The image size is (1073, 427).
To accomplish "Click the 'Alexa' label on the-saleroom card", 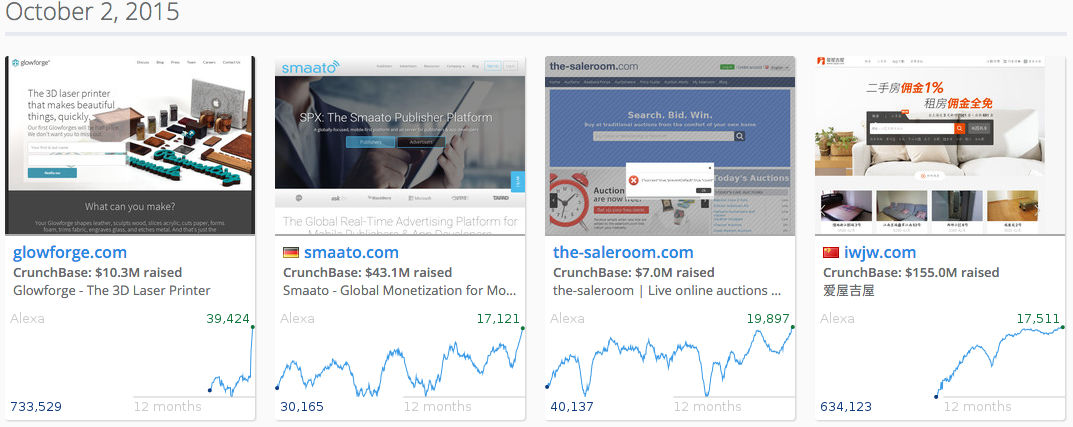I will pyautogui.click(x=567, y=318).
